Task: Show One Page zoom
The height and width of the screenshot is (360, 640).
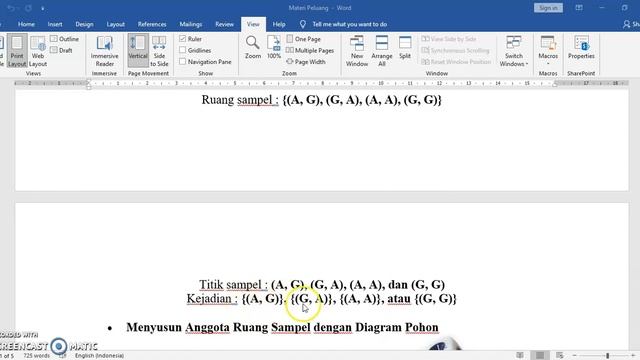Action: [304, 39]
